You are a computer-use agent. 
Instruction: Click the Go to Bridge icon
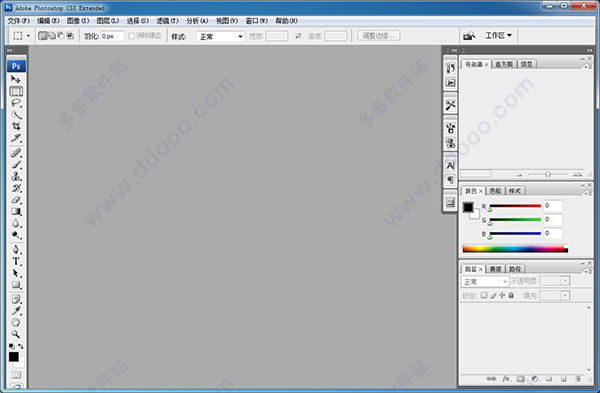coord(469,36)
